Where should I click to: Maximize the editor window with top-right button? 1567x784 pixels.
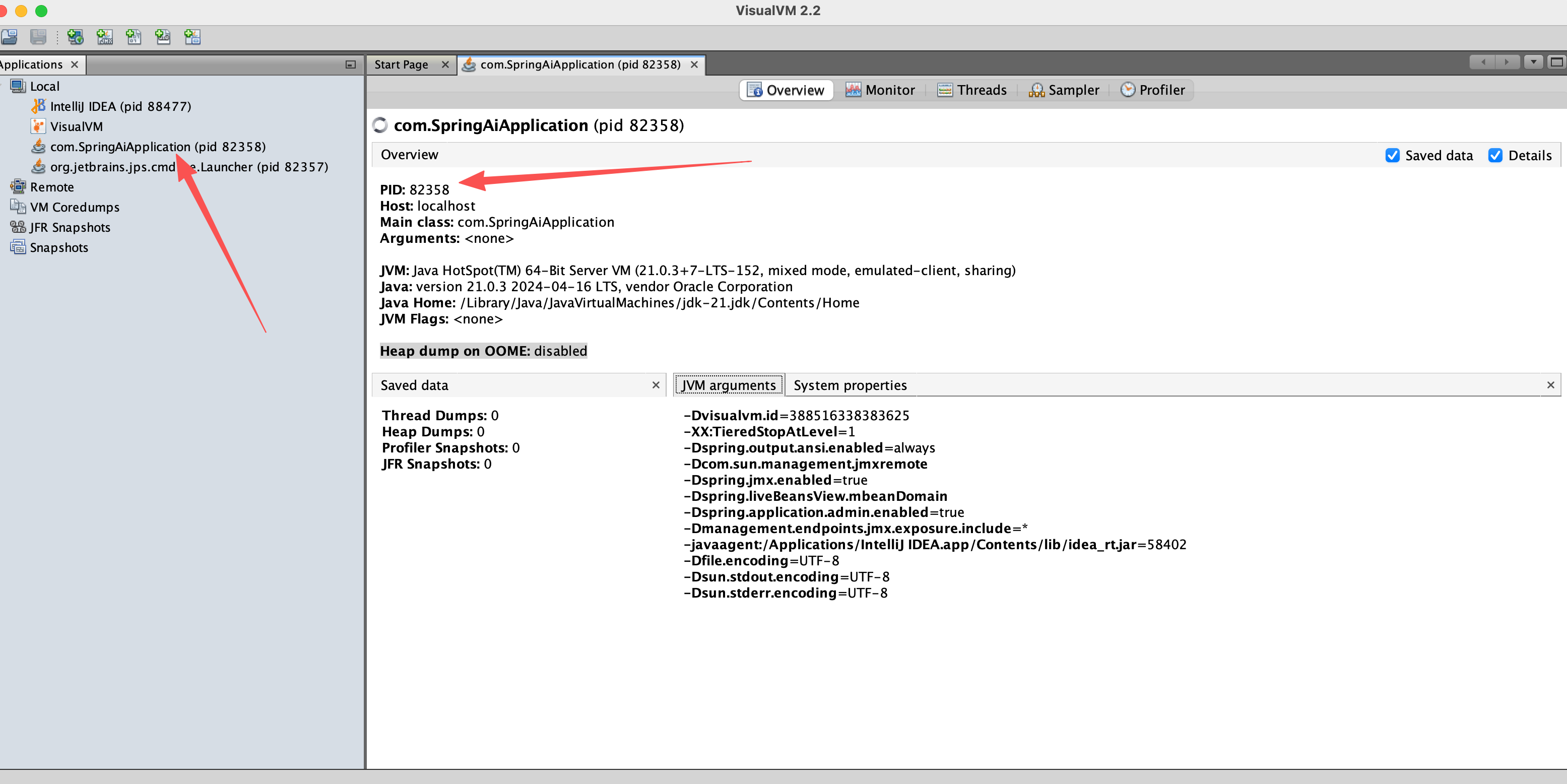[x=1556, y=62]
